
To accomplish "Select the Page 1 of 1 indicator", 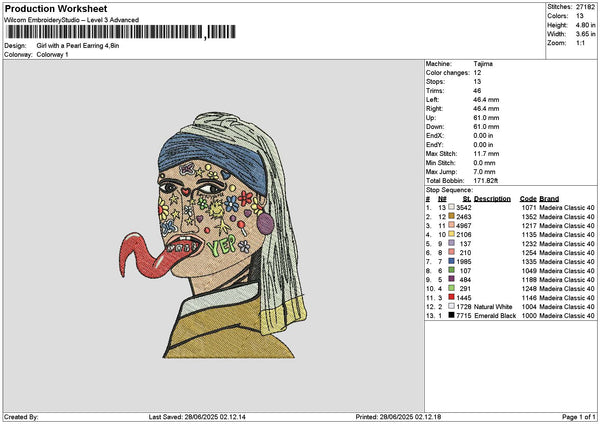I will pos(579,417).
